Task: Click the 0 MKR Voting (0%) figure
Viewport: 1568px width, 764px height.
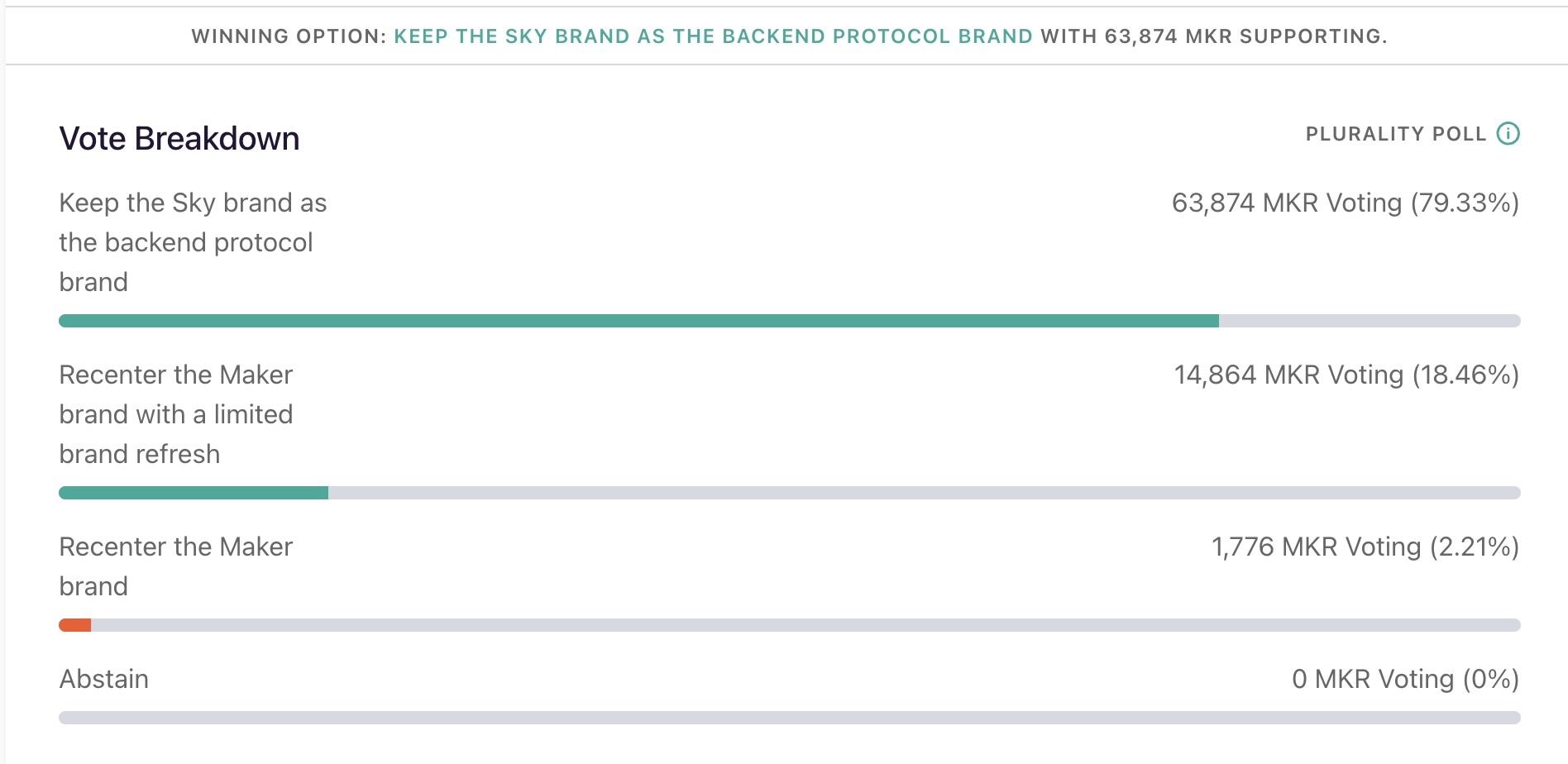Action: click(1406, 679)
